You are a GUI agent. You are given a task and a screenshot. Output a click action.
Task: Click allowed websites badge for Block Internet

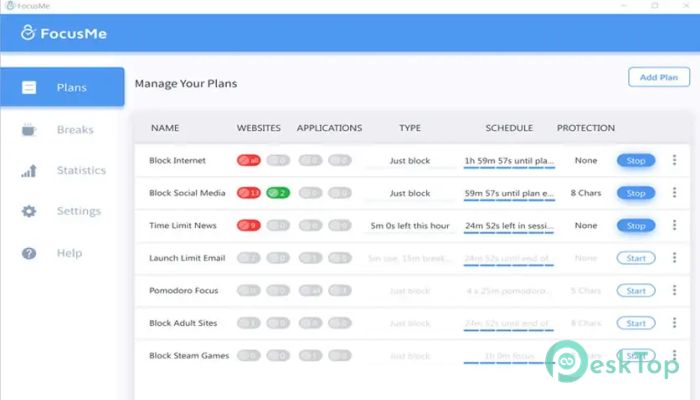point(278,160)
